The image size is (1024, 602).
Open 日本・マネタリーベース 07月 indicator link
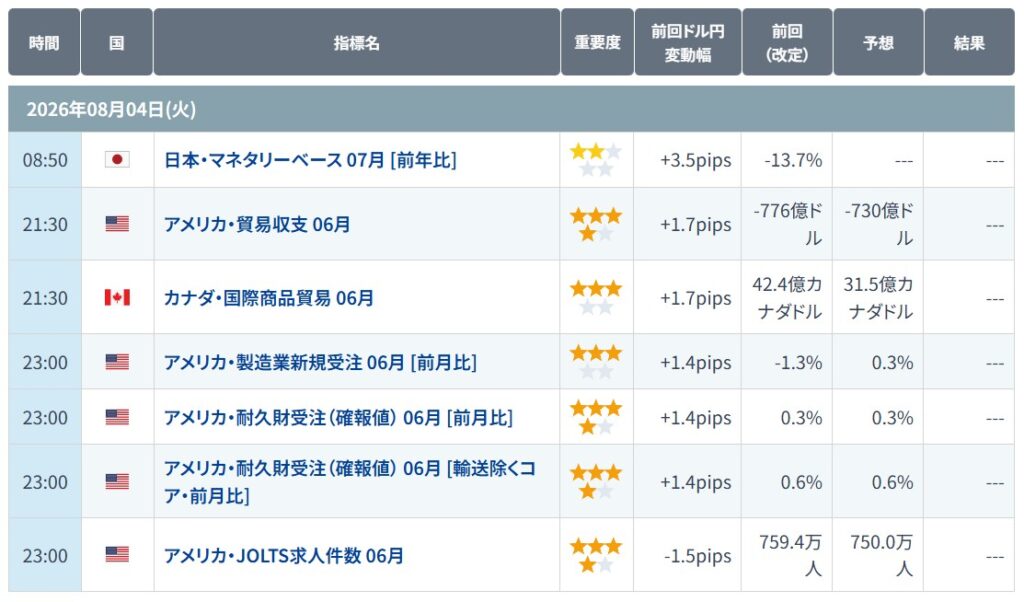point(310,160)
